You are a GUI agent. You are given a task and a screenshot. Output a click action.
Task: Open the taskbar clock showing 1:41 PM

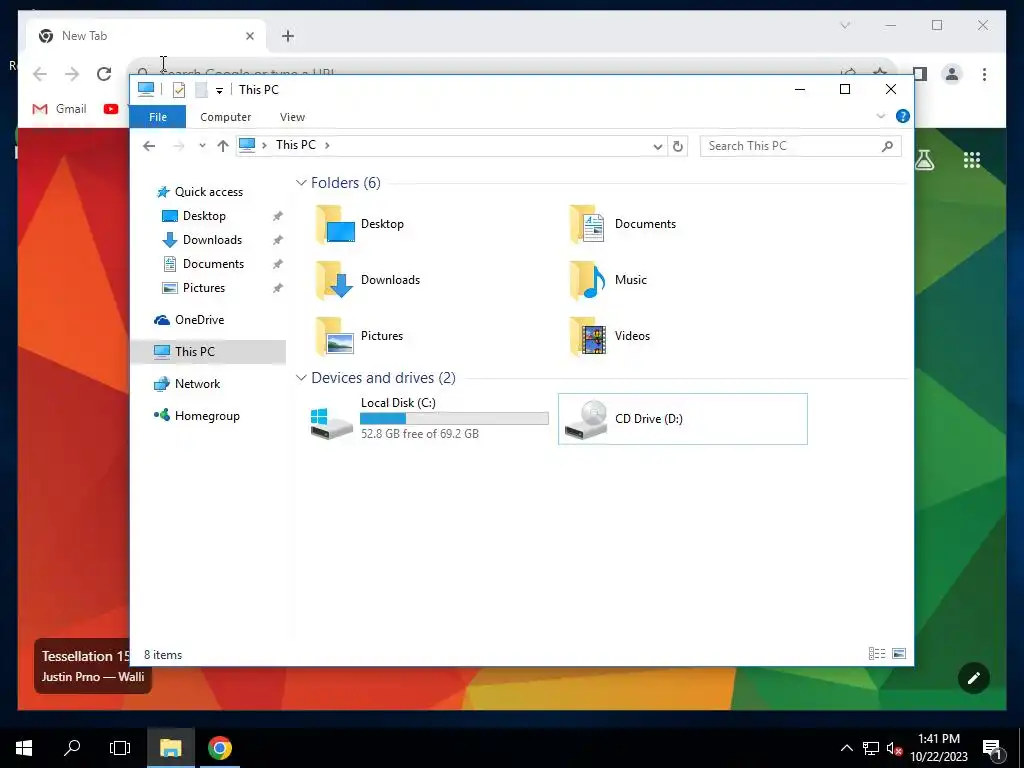coord(938,748)
